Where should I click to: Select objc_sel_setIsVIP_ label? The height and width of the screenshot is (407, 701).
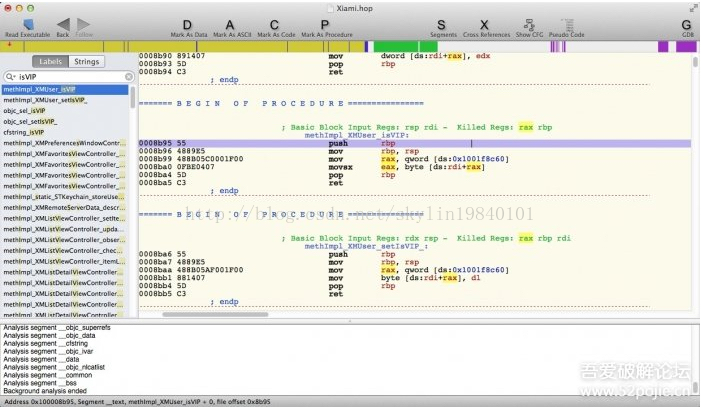[x=65, y=122]
